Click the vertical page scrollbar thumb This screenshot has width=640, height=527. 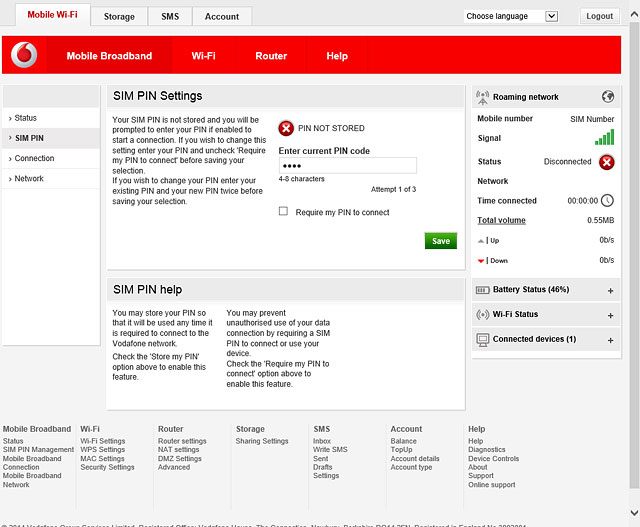634,255
